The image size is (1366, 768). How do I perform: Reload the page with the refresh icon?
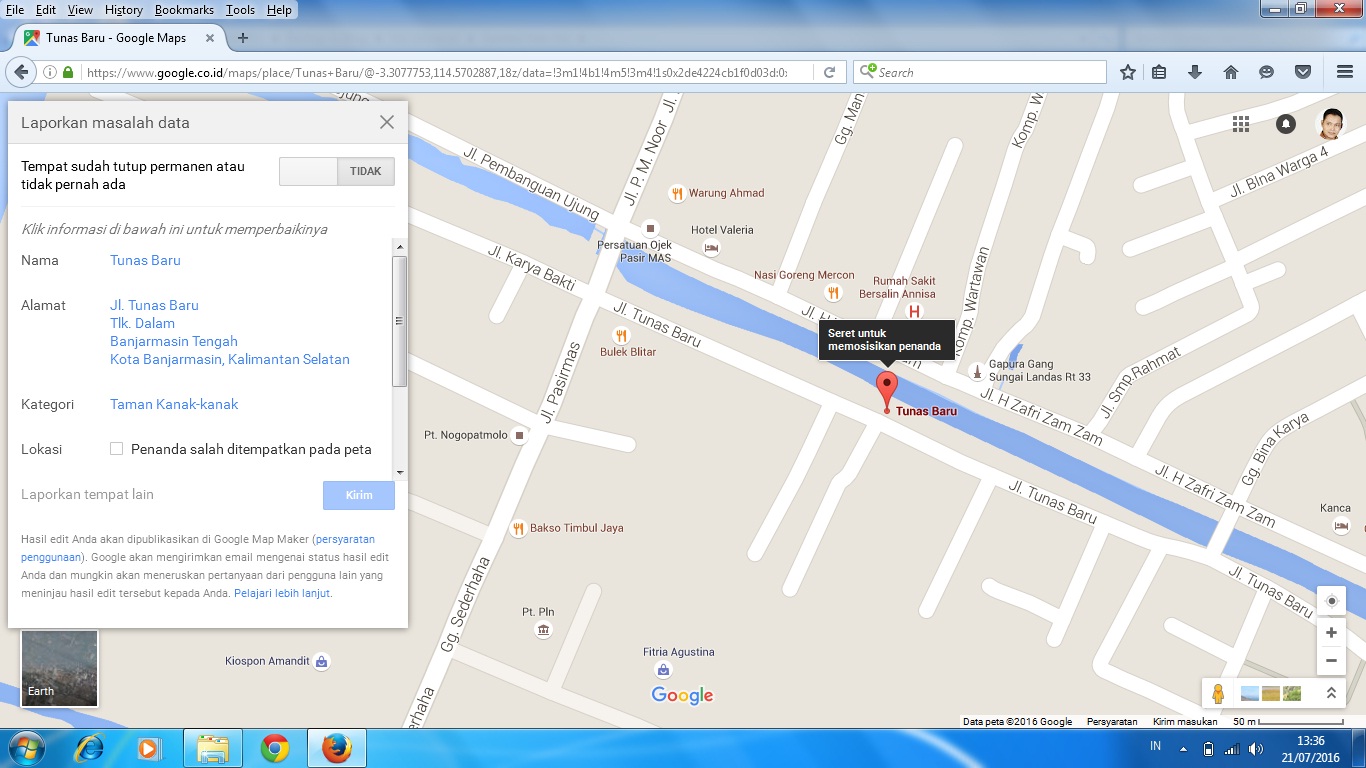(x=829, y=72)
